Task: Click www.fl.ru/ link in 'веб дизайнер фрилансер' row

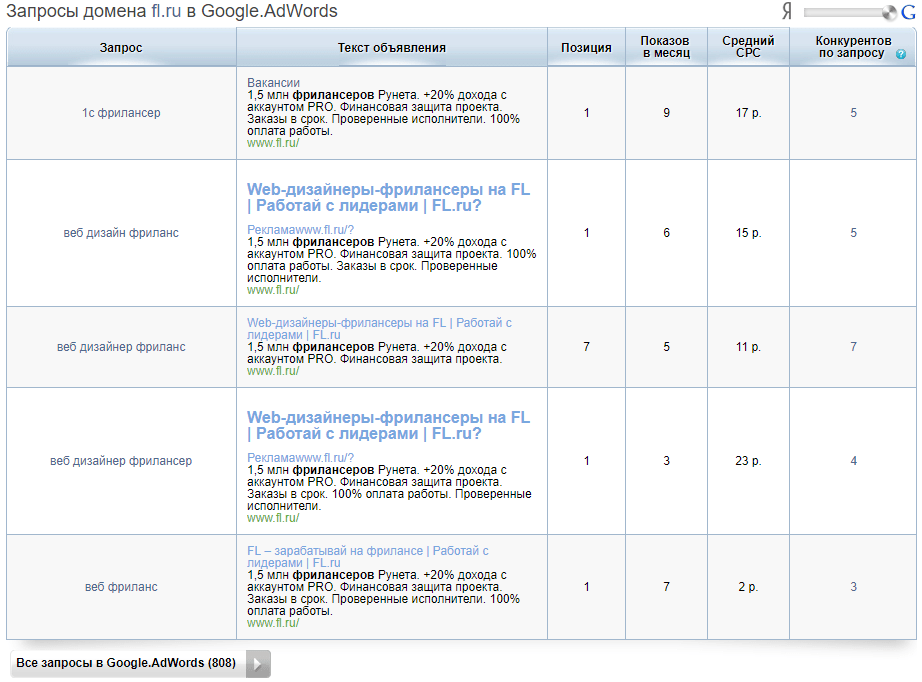Action: pyautogui.click(x=273, y=518)
